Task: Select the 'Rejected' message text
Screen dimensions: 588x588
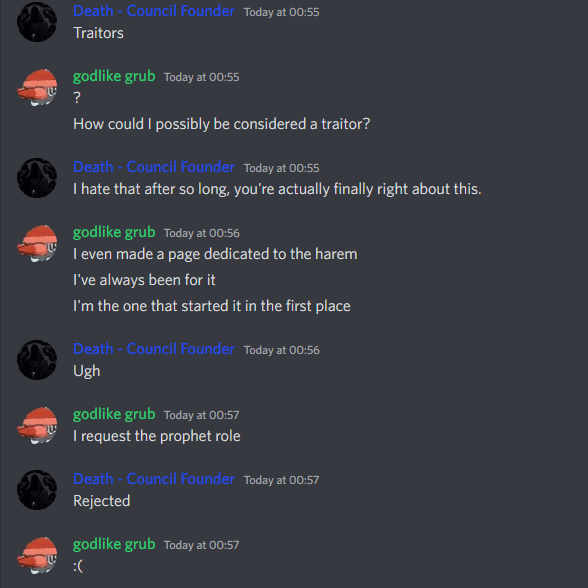Action: 102,501
